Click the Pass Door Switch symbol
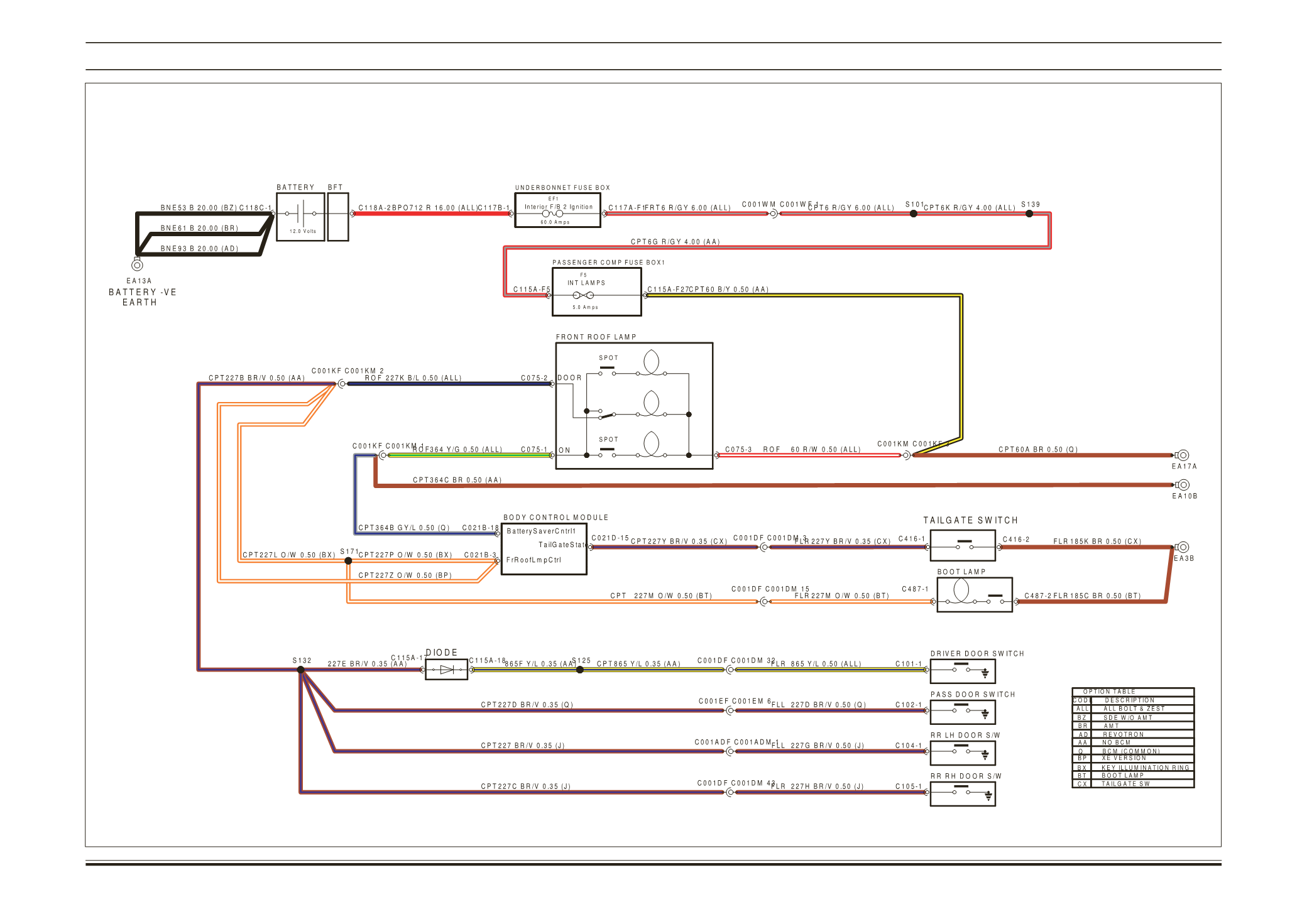 click(x=963, y=712)
